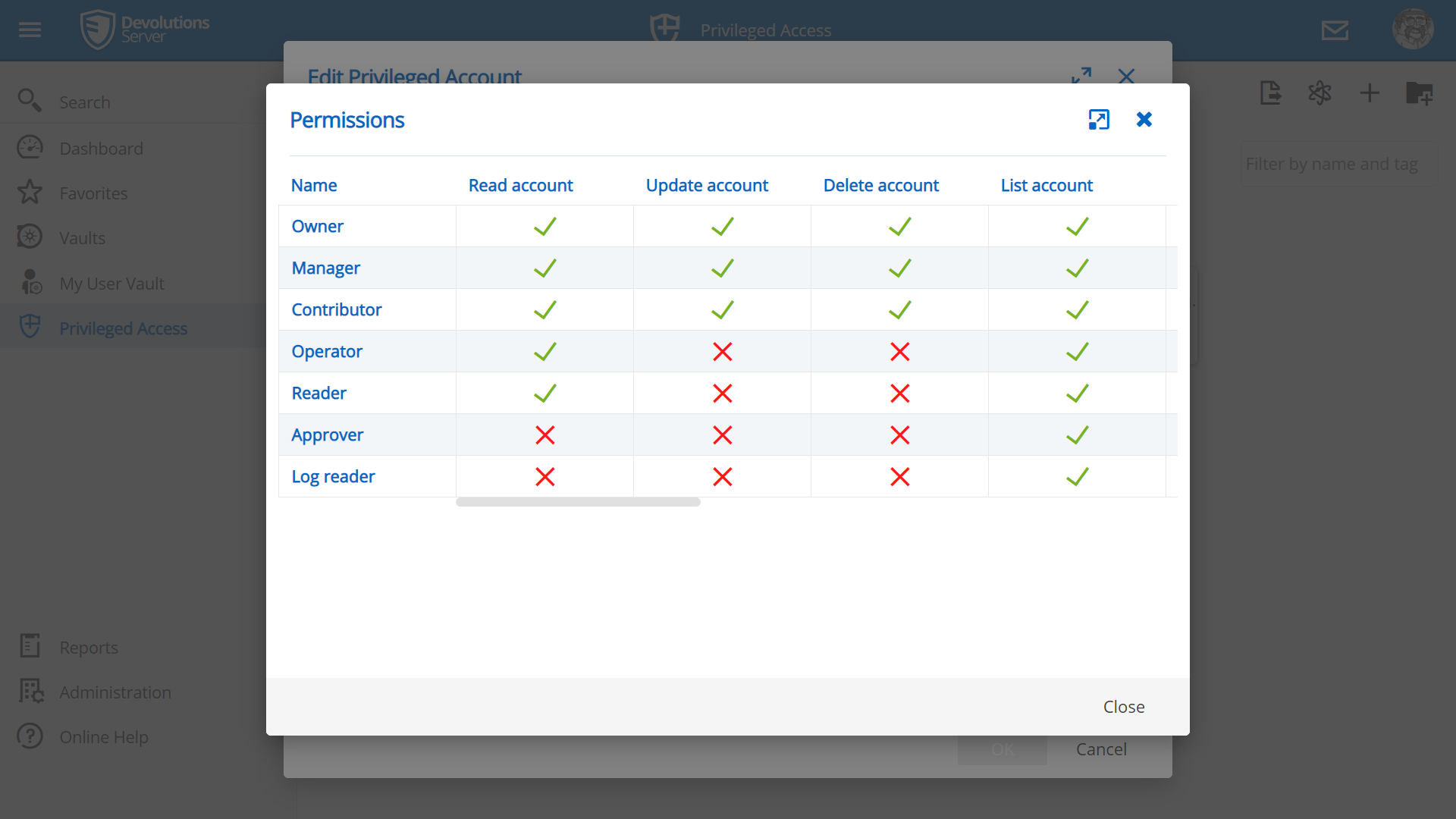Click the Owner role name
The image size is (1456, 819).
[x=317, y=226]
